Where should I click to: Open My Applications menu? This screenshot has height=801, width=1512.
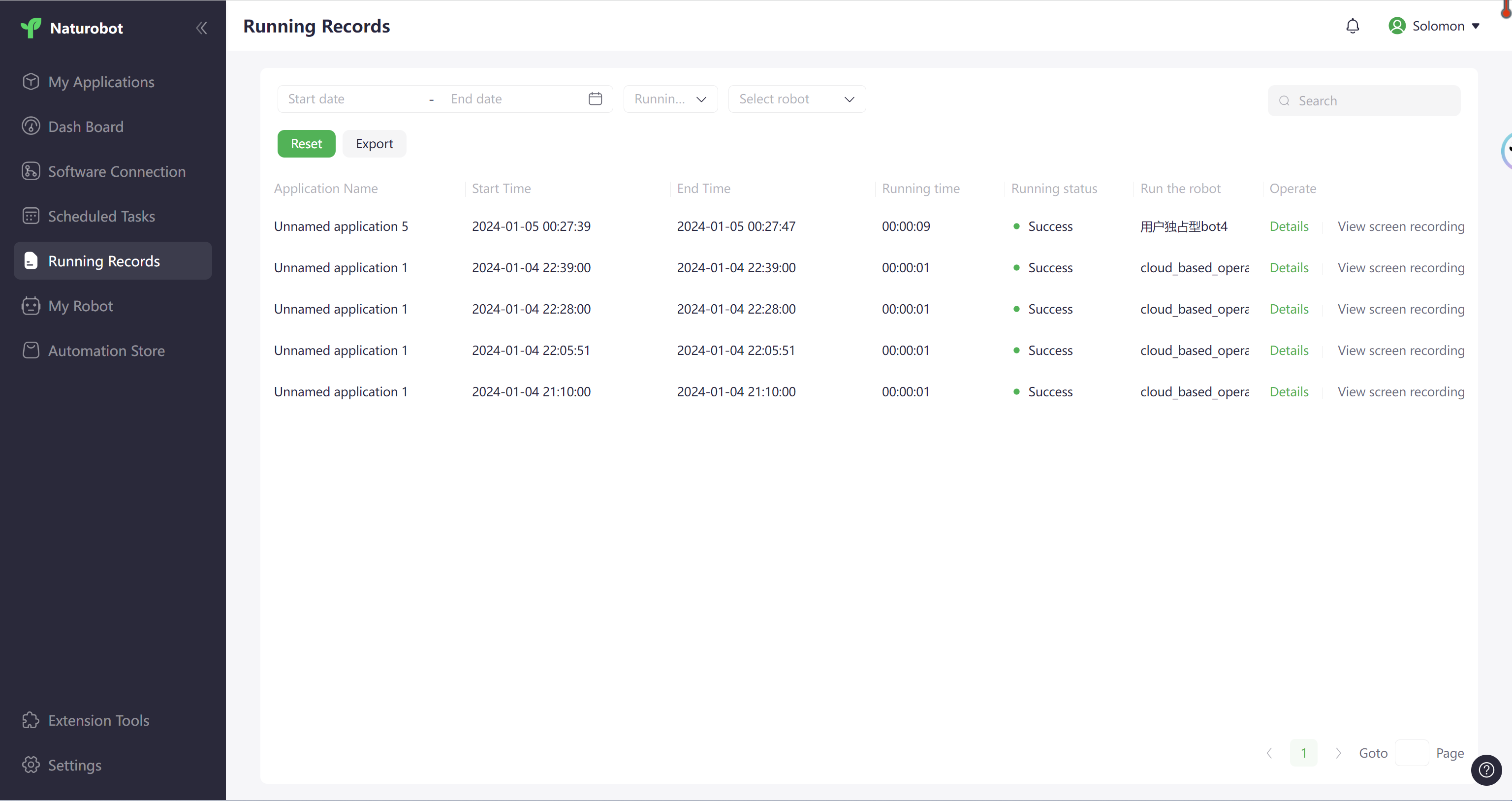113,82
